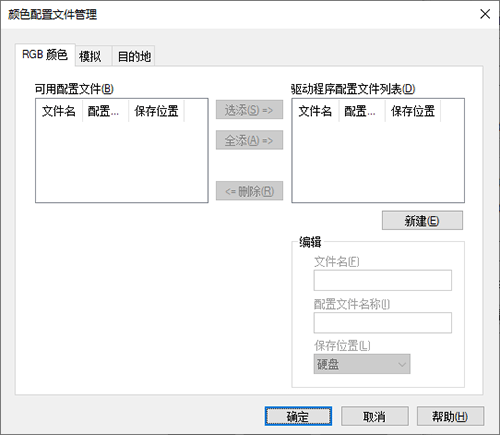Click 配置... column header in available profiles
Screen dimensions: 500x435
[x=105, y=111]
